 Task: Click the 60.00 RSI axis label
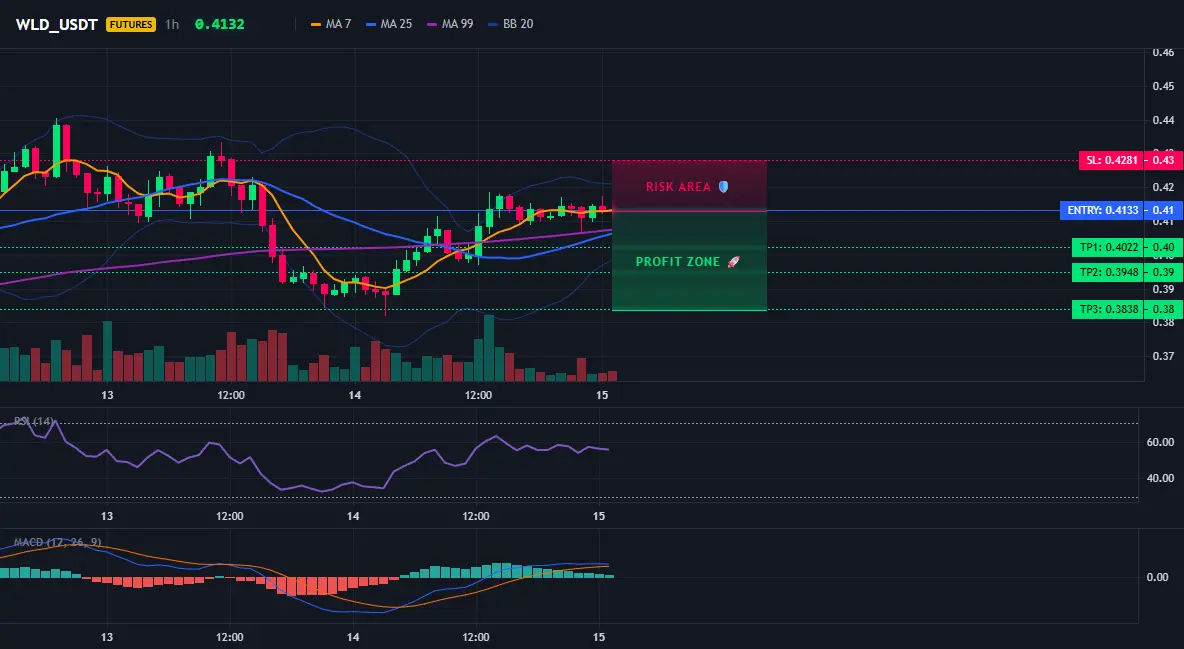point(1160,442)
